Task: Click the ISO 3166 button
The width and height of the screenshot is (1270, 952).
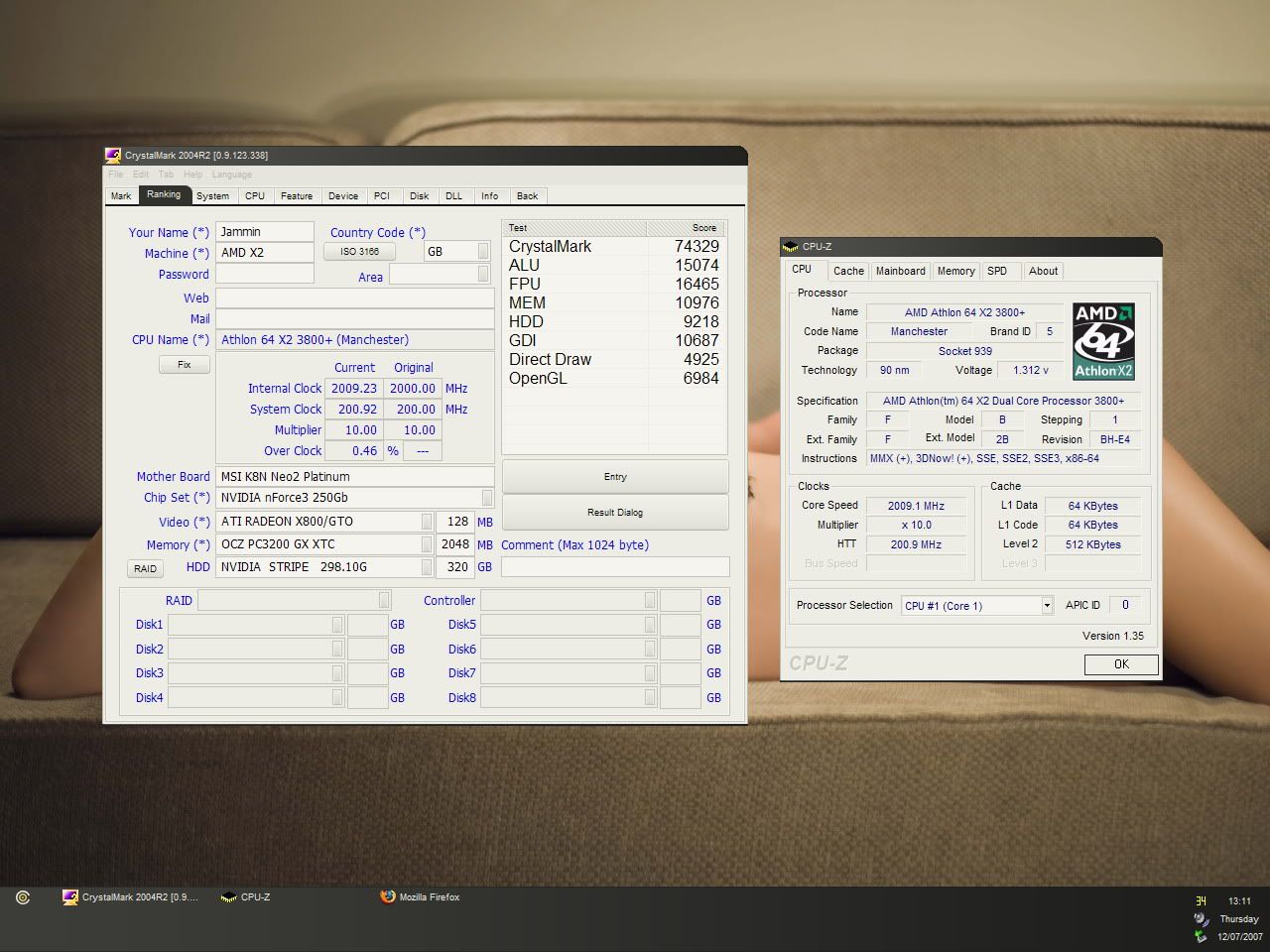Action: (359, 252)
